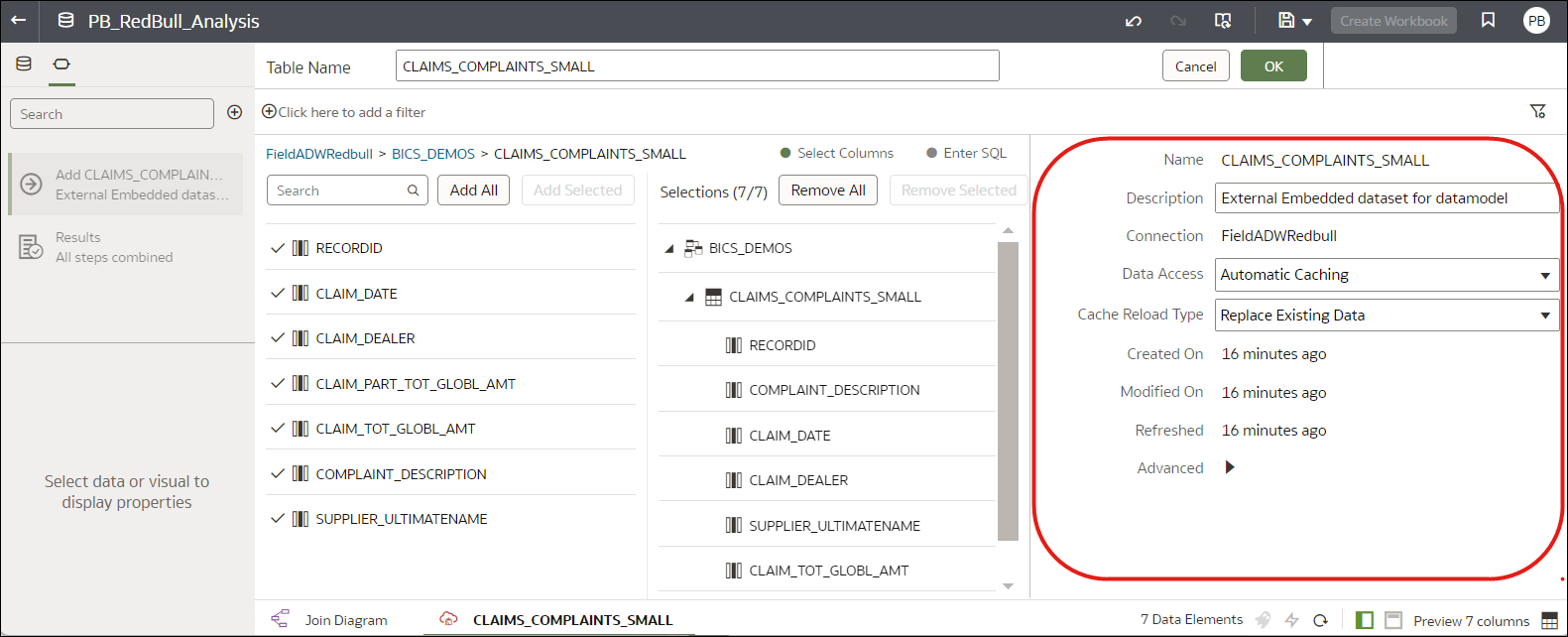Screen dimensions: 1568x637
Task: Click the BICS_DEMOS schema icon in selections
Action: (x=693, y=248)
